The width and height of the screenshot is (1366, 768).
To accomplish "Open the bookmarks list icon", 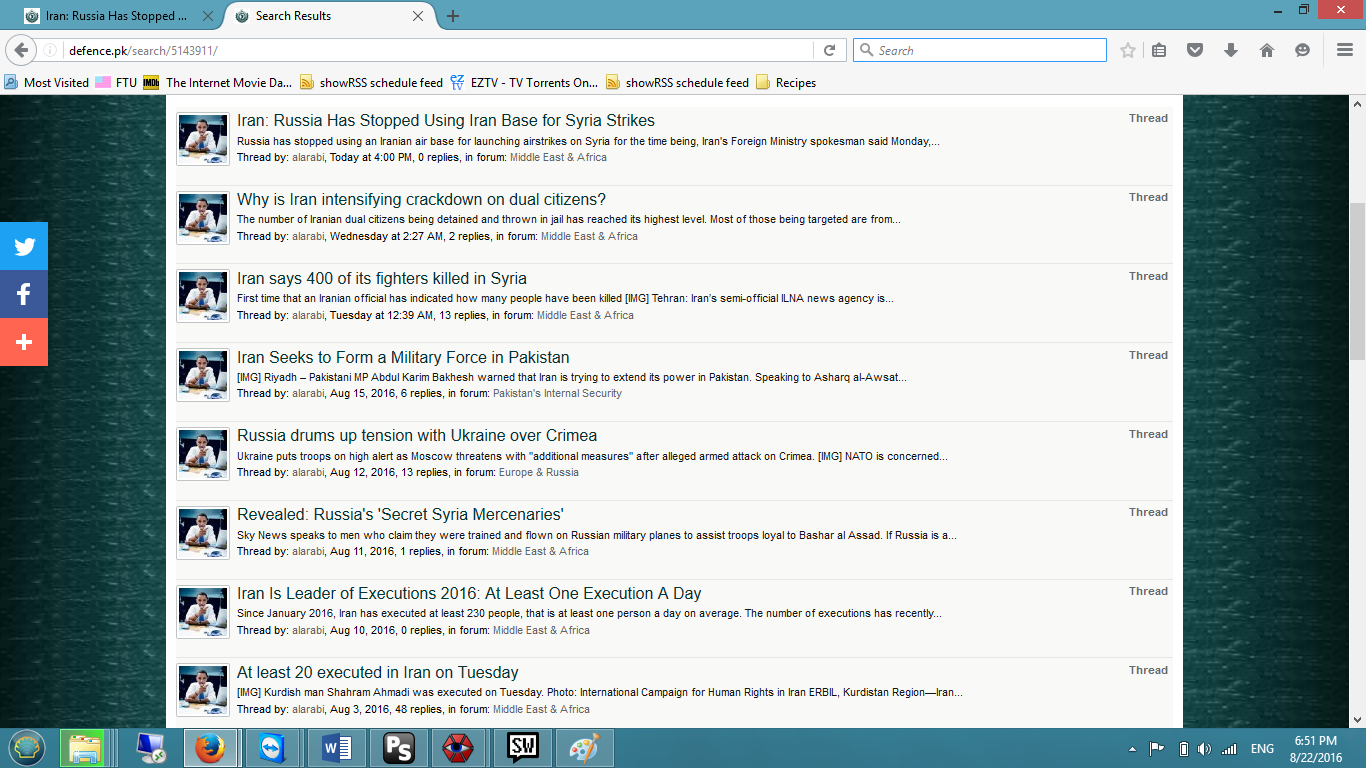I will click(x=1159, y=50).
